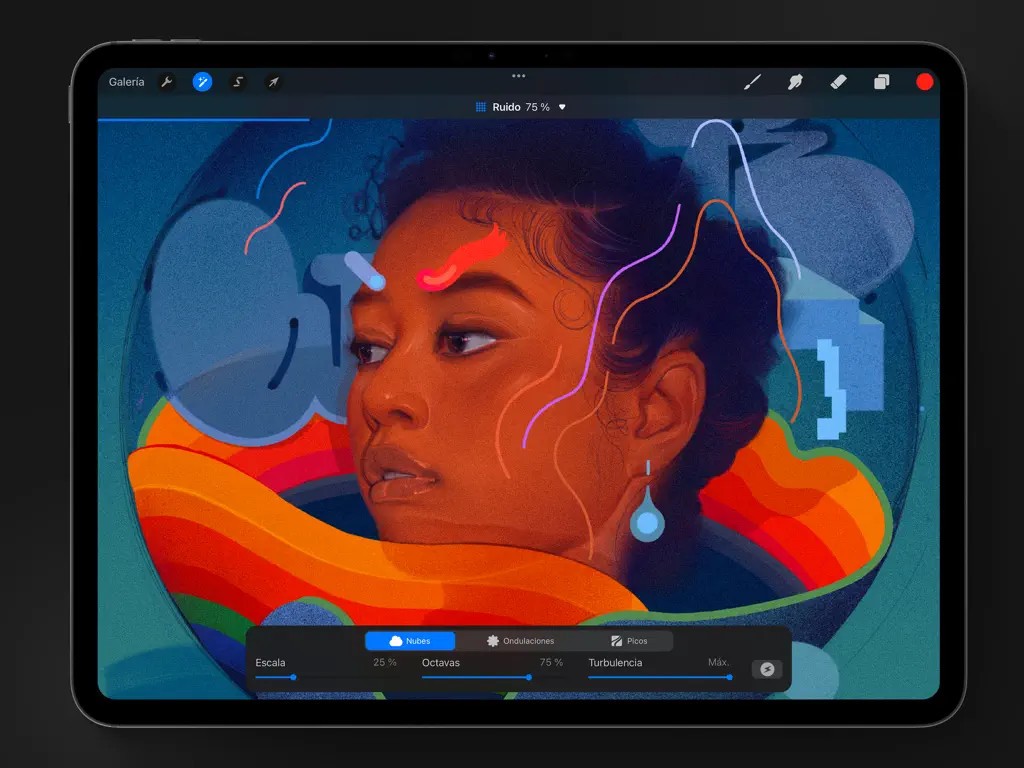
Task: Click the Turbulencia slider handle at maximum
Action: click(729, 677)
